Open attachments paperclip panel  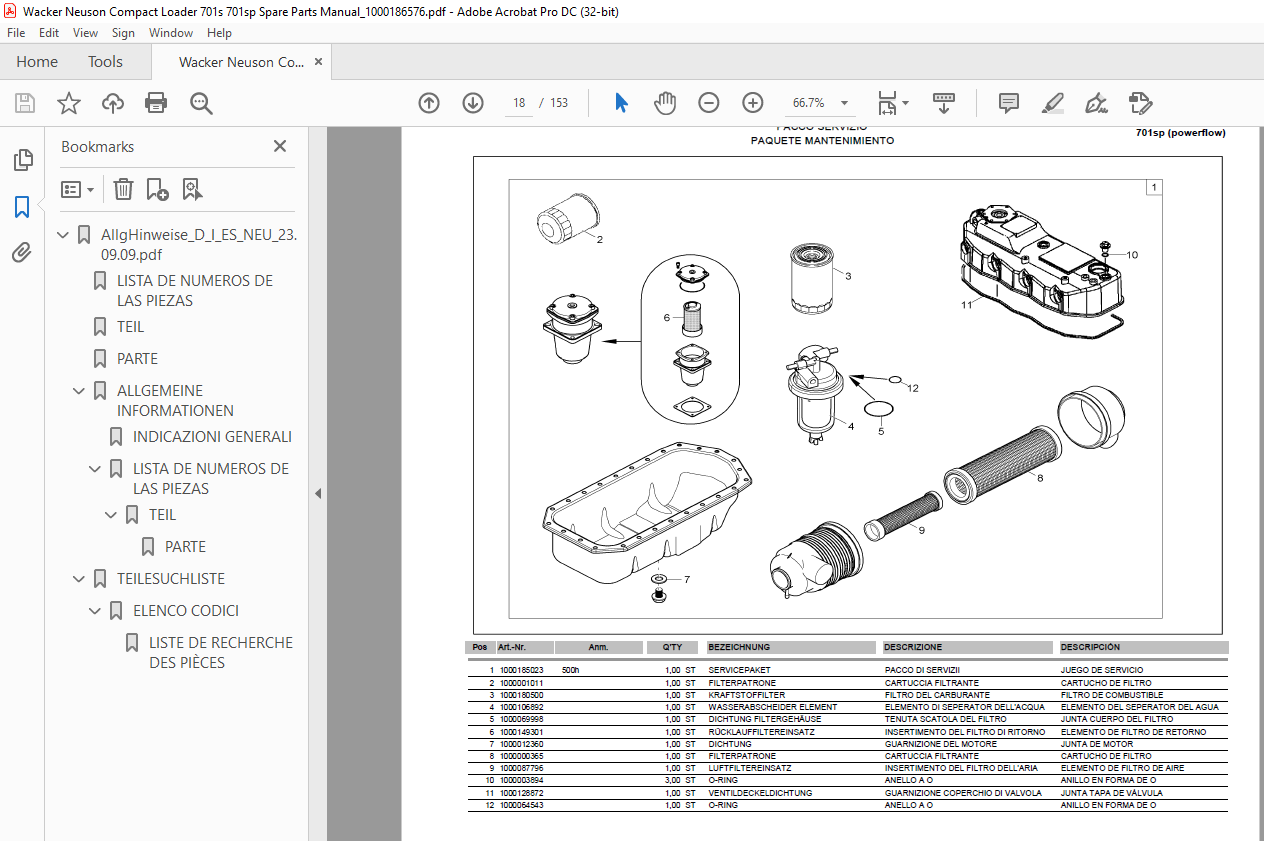22,253
